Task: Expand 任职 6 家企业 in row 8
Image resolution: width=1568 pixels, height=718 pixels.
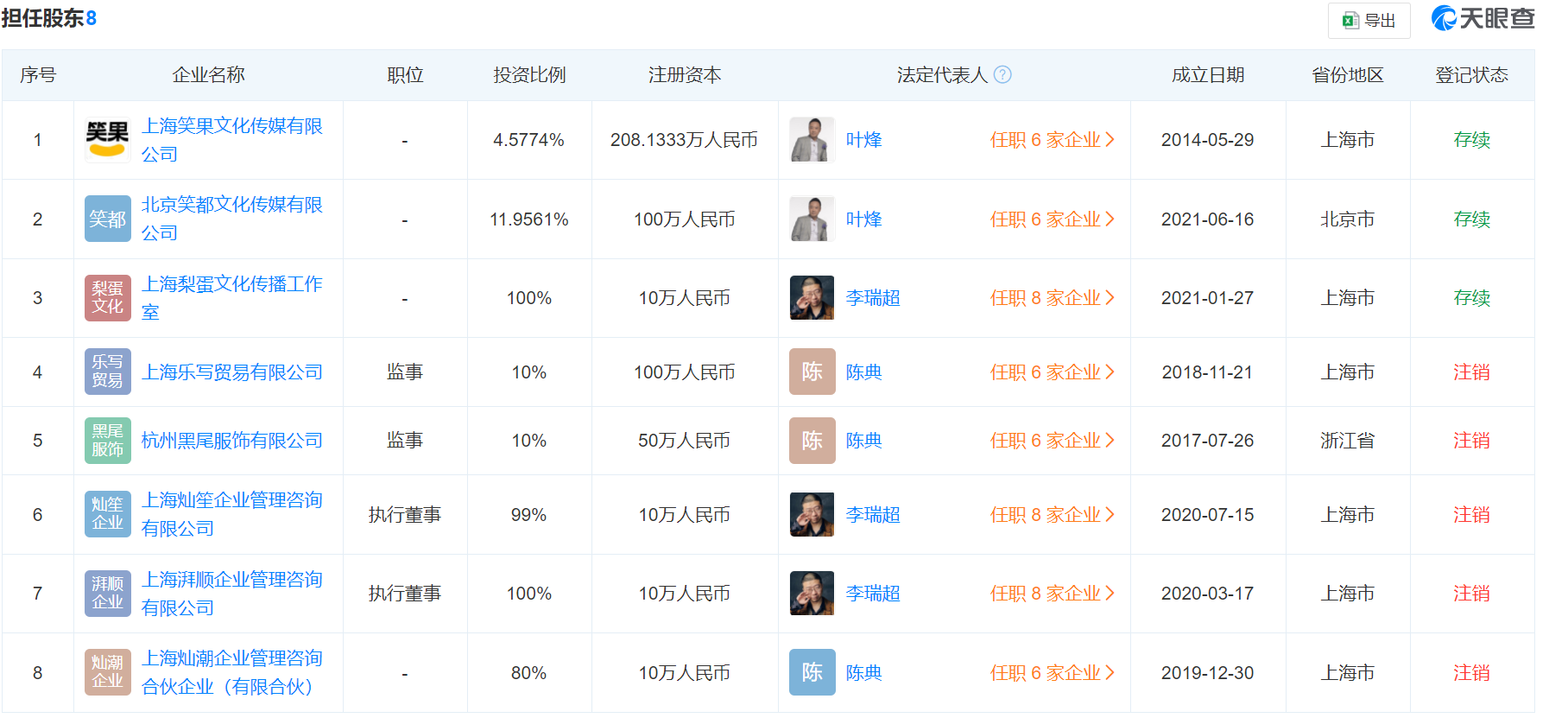Action: pyautogui.click(x=1052, y=673)
